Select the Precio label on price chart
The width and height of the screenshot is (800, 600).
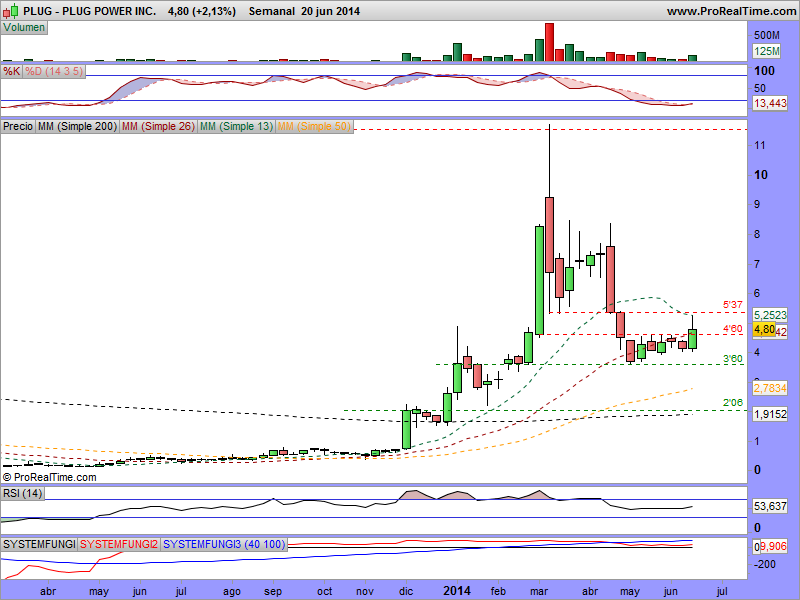tap(18, 126)
